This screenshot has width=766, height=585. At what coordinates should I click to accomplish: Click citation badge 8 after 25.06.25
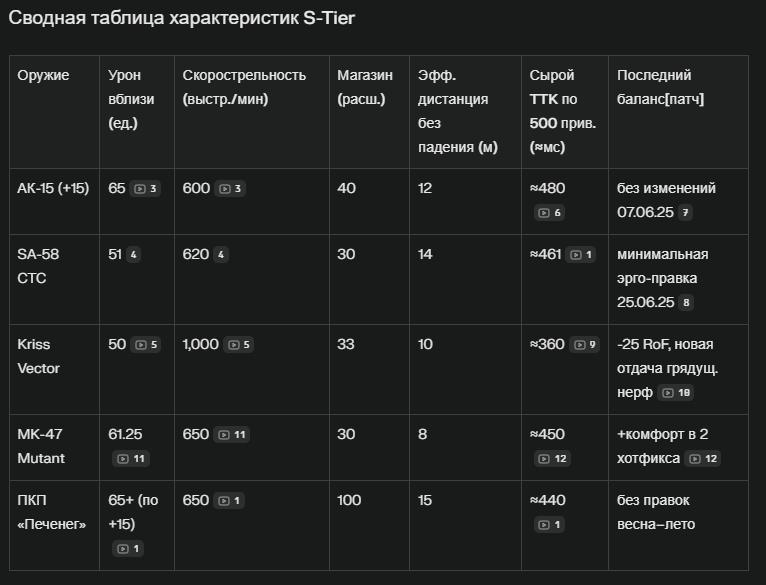pos(686,303)
